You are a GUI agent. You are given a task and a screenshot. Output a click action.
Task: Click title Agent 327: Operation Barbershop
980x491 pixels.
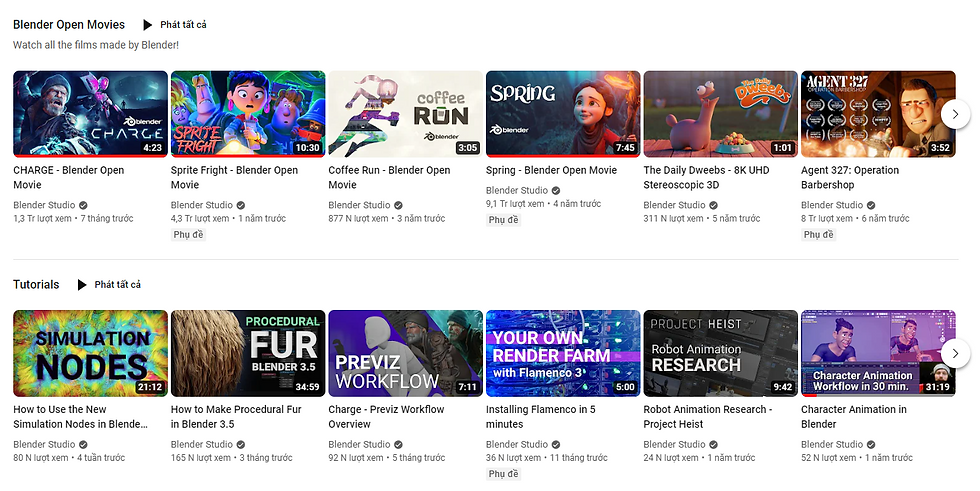[x=850, y=177]
